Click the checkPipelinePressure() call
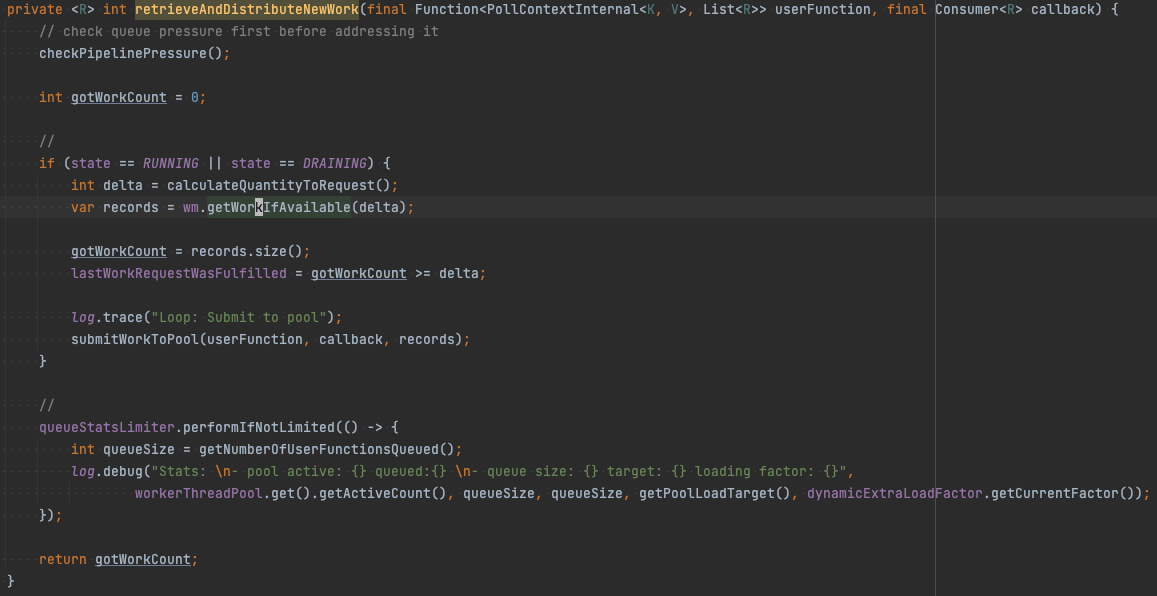 (x=131, y=54)
